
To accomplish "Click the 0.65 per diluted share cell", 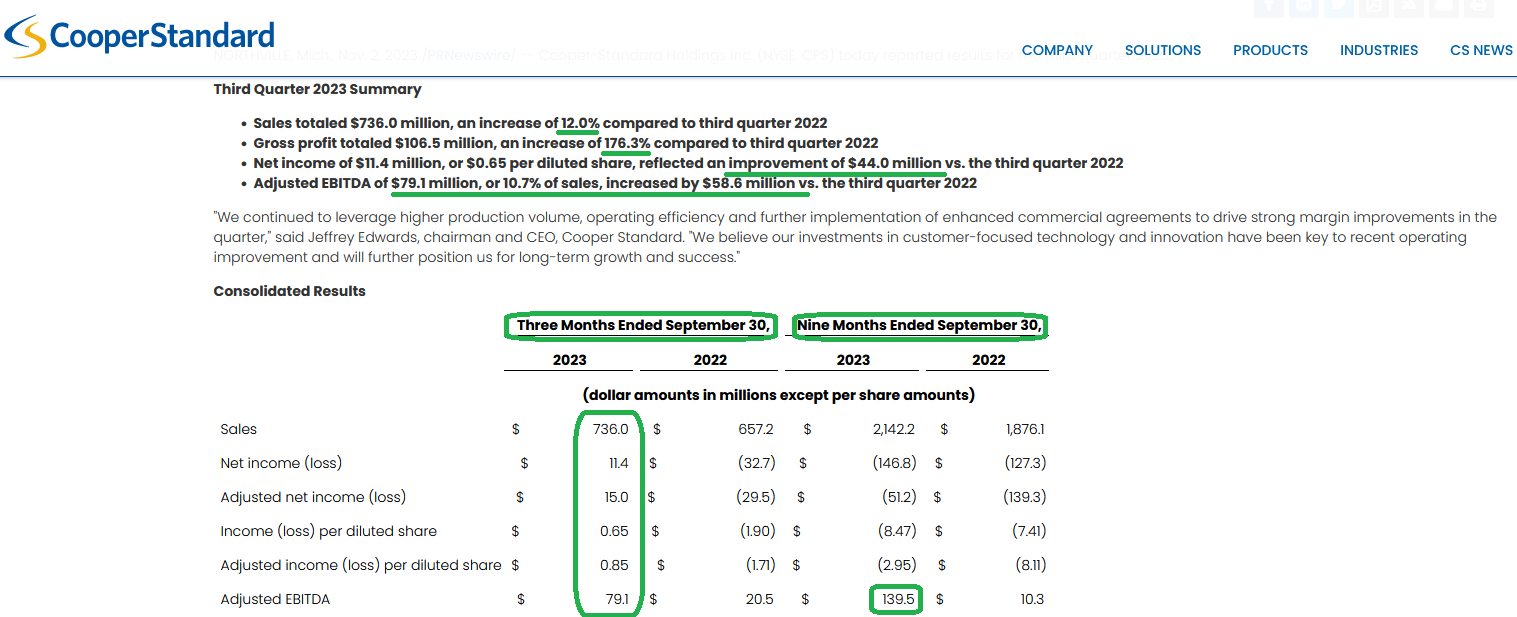I will click(614, 531).
